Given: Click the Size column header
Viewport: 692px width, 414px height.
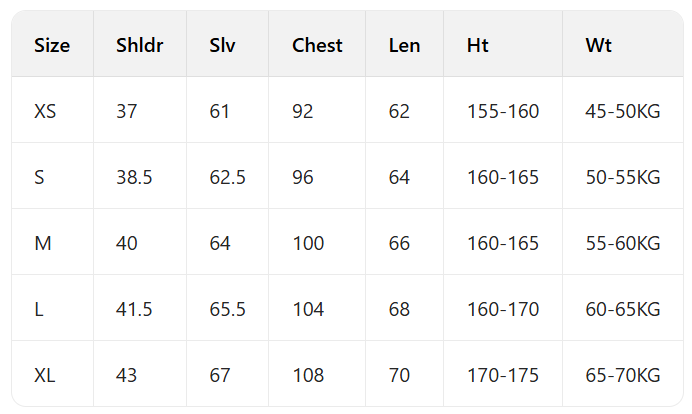Looking at the screenshot, I should pyautogui.click(x=52, y=45).
